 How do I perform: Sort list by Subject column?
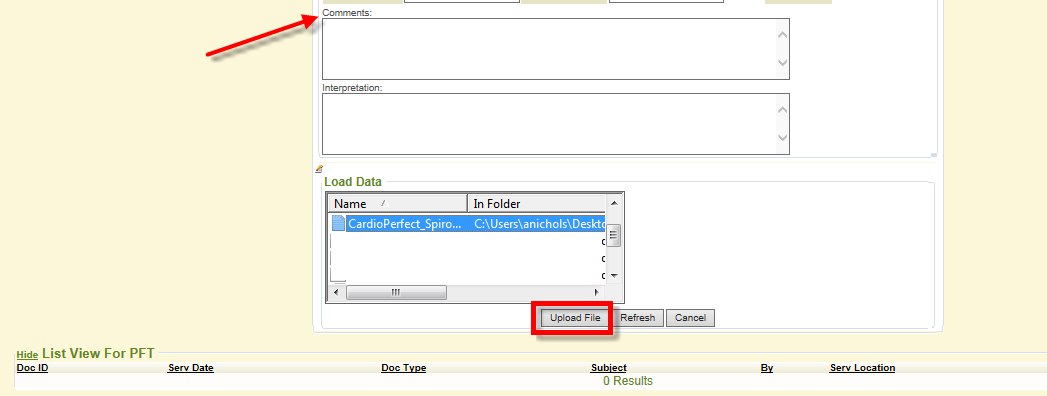pyautogui.click(x=608, y=368)
